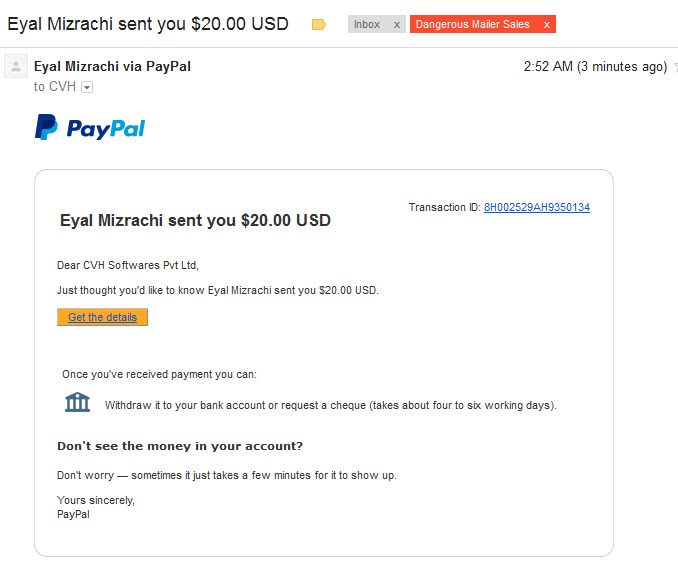678x580 pixels.
Task: Open transaction ID 8H002529AH9350134 link
Action: coord(537,207)
